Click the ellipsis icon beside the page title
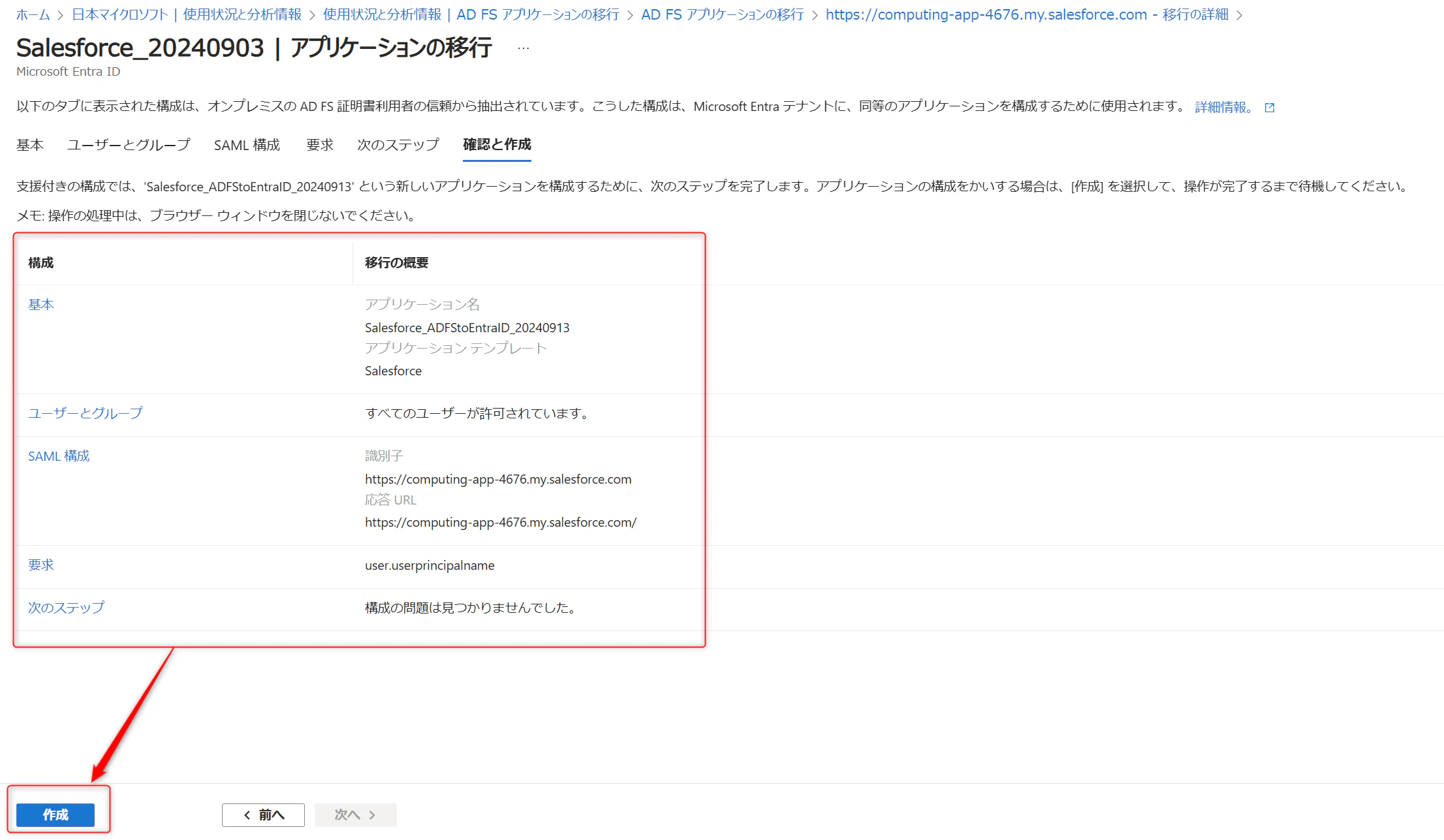 [x=523, y=48]
